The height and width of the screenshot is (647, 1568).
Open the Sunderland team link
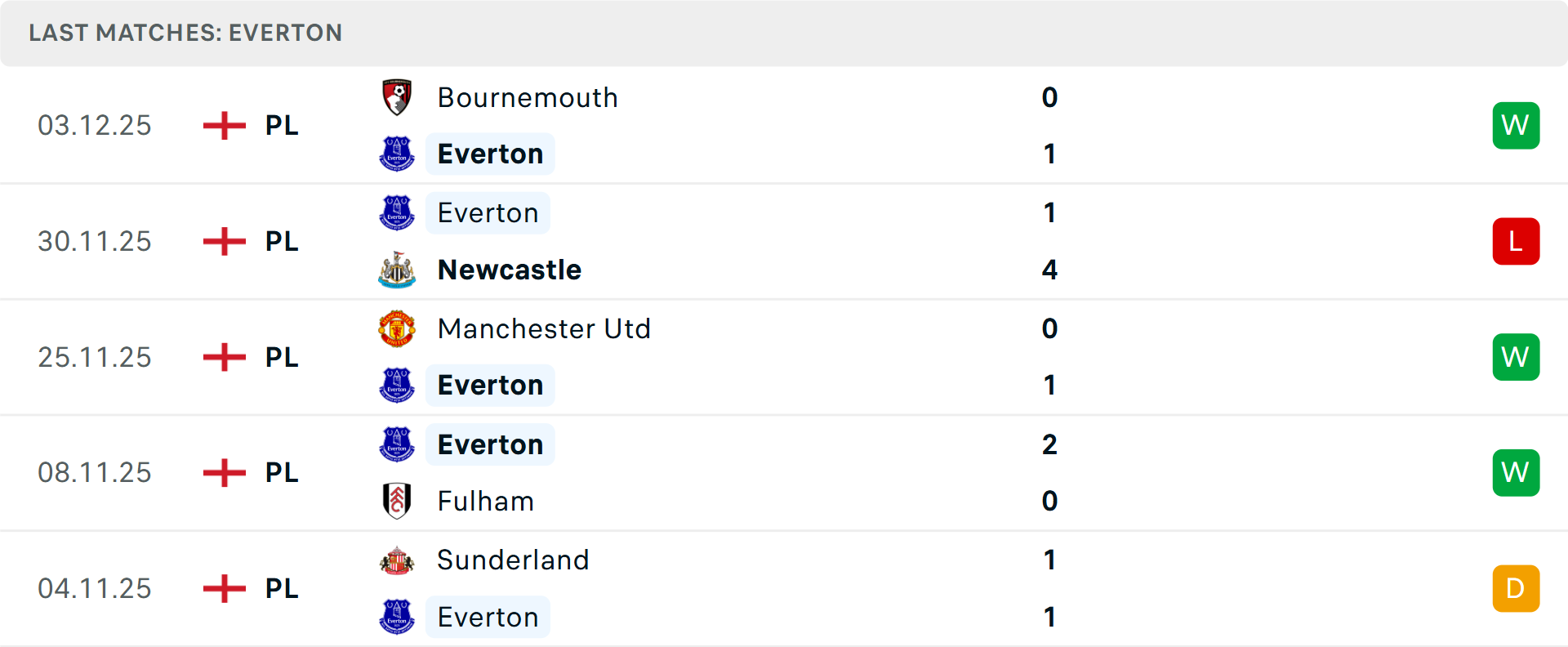click(x=513, y=560)
